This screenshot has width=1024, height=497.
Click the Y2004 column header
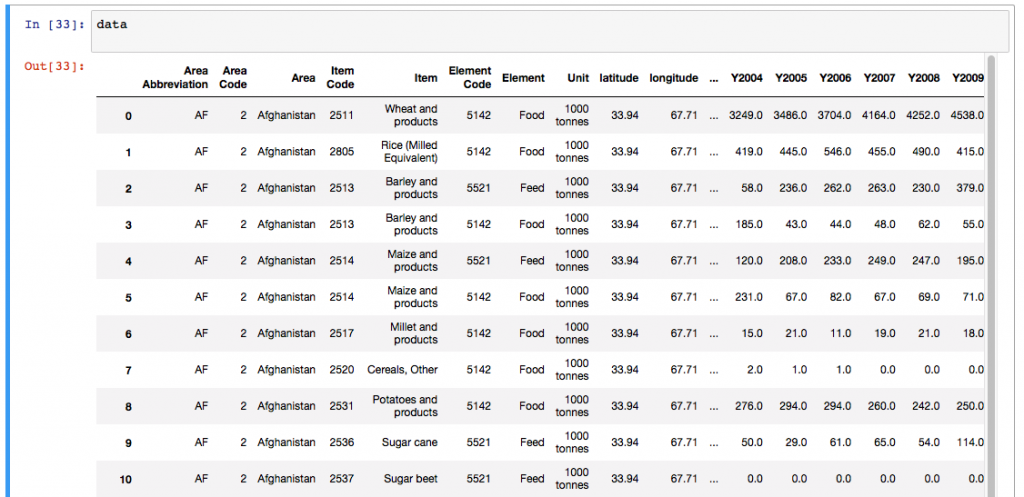click(746, 78)
